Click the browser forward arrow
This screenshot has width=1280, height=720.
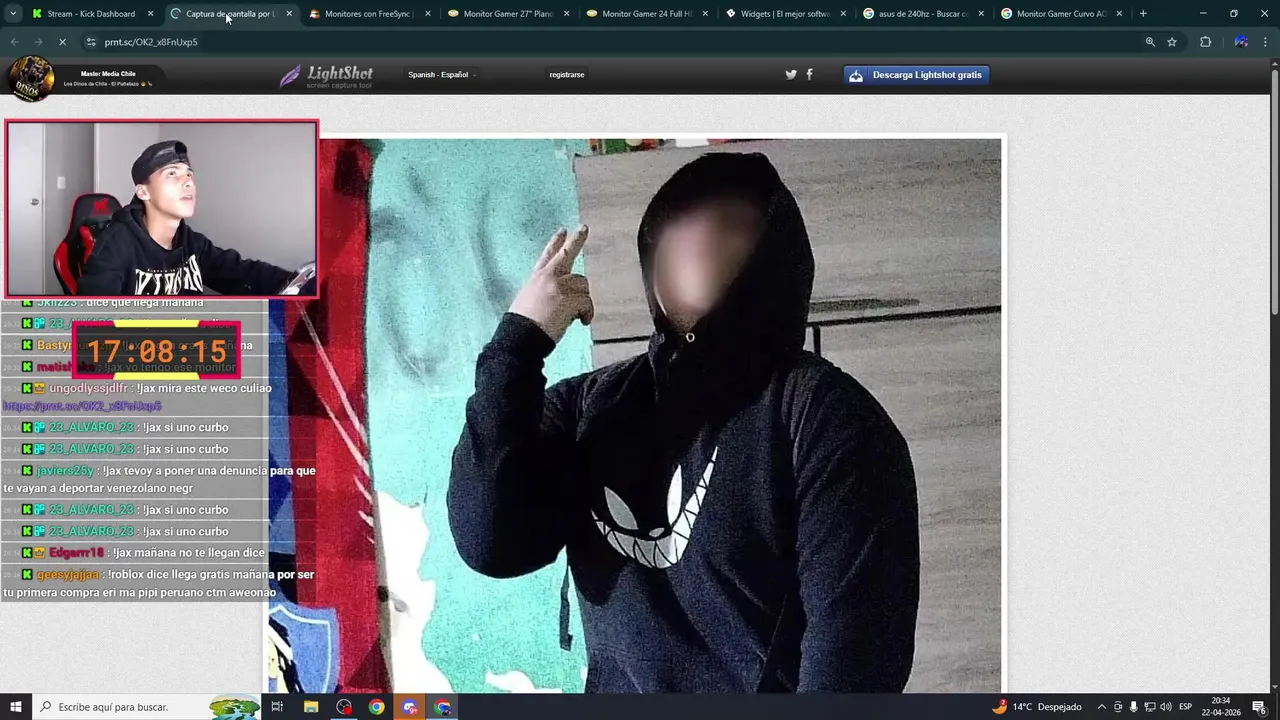click(38, 42)
